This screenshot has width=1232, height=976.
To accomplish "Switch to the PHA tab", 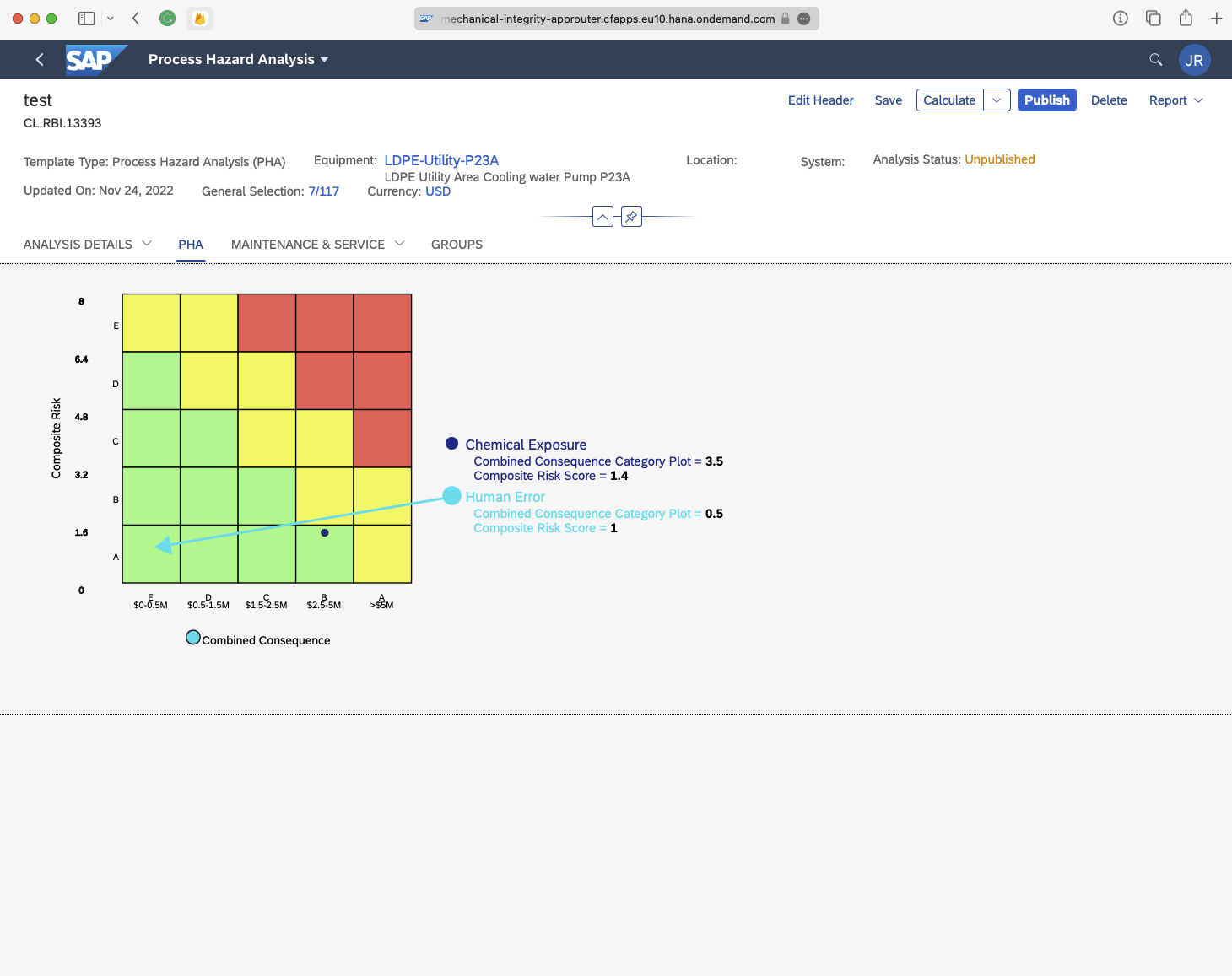I will point(191,245).
